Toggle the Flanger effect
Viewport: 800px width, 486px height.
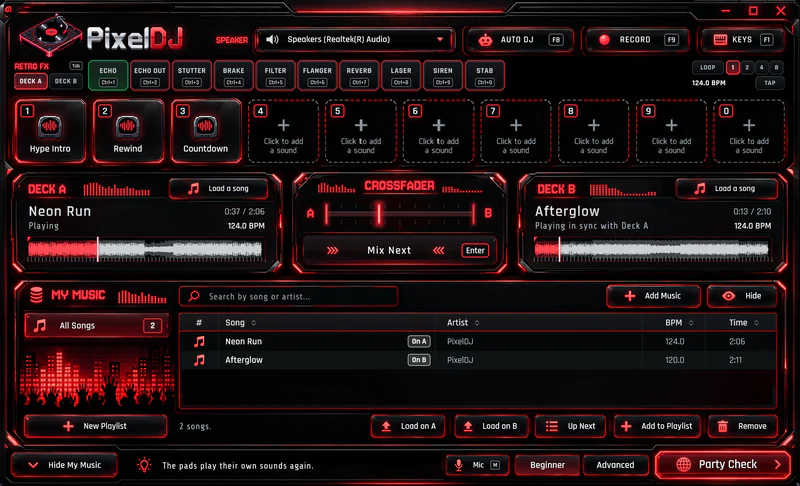click(x=317, y=75)
